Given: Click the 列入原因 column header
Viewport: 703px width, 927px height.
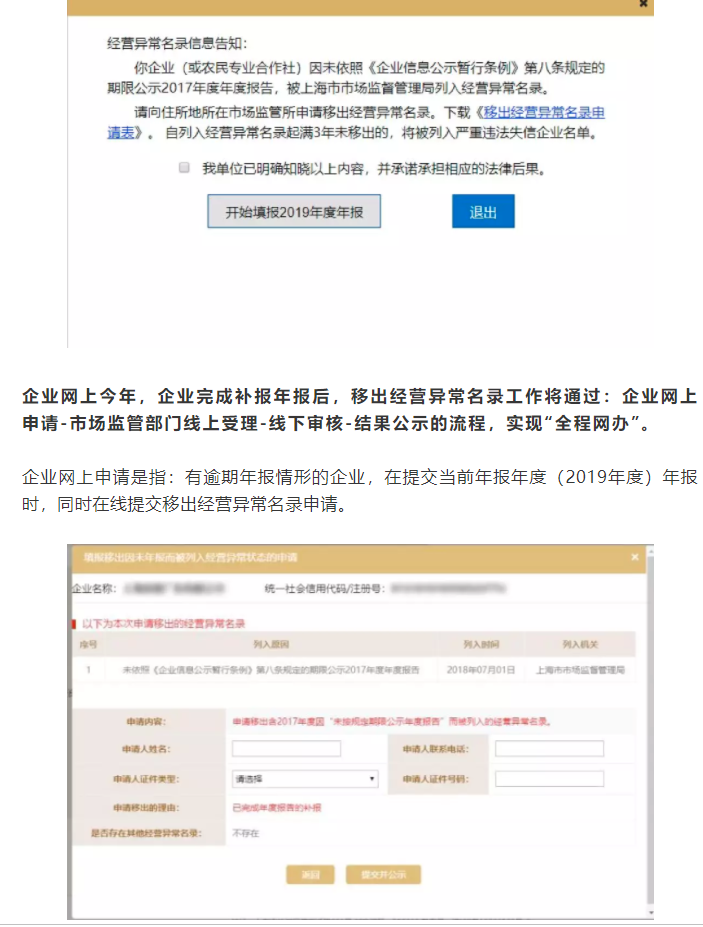Looking at the screenshot, I should coord(270,645).
